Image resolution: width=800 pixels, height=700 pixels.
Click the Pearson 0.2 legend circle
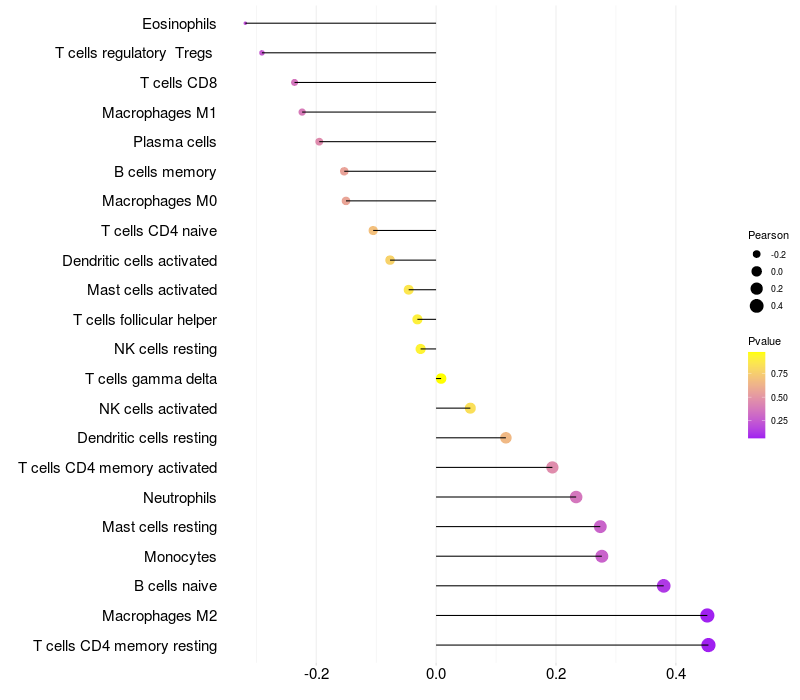coord(757,288)
